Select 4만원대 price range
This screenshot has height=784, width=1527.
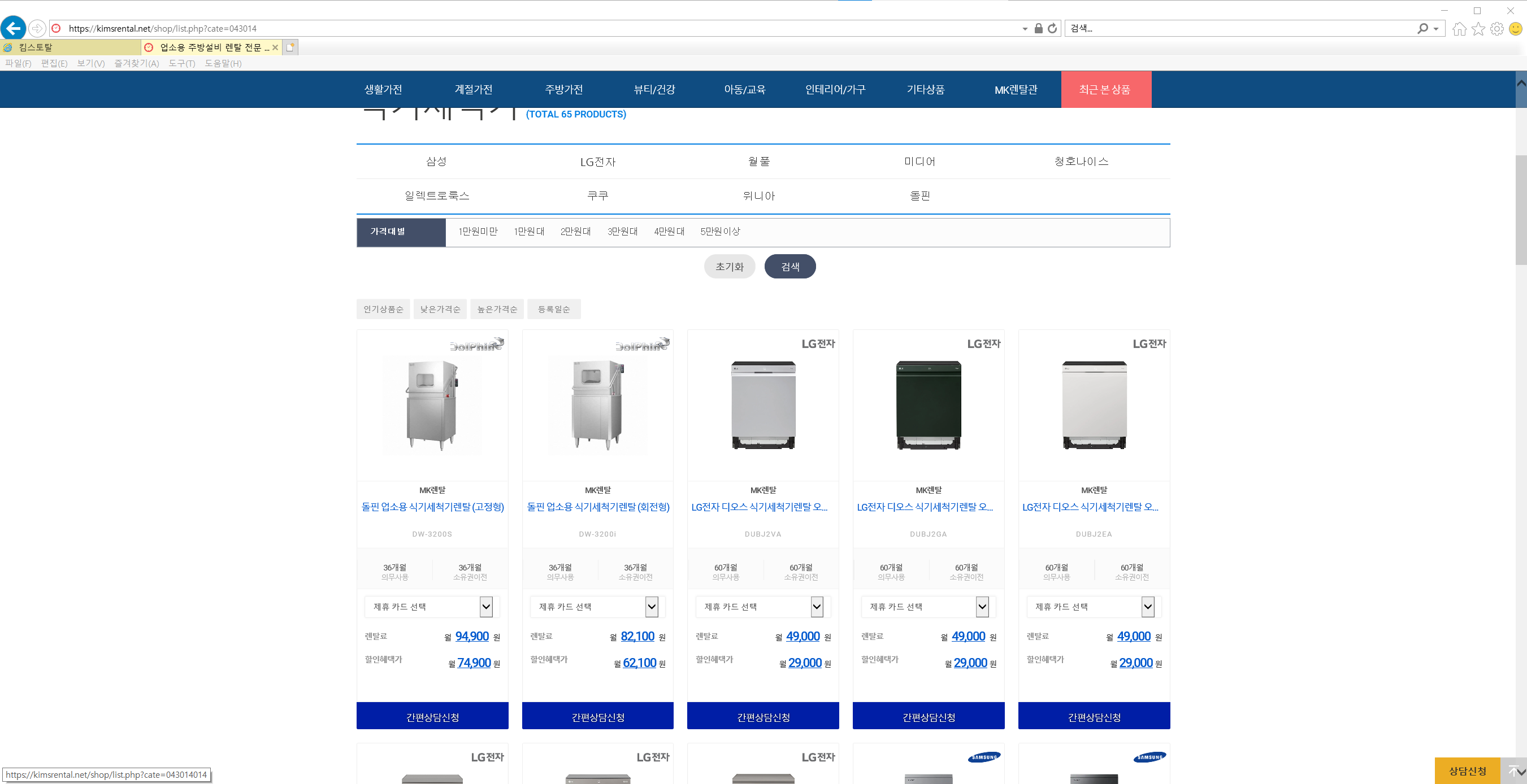click(669, 231)
